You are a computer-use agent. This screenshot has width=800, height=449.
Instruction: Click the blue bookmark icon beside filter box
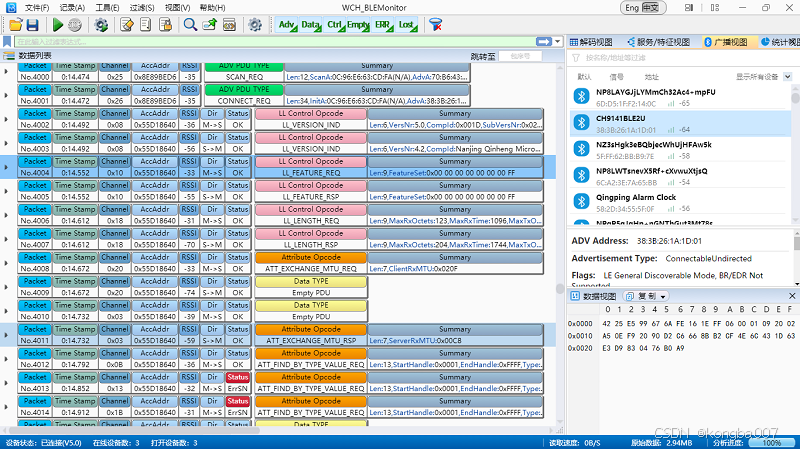[x=7, y=41]
